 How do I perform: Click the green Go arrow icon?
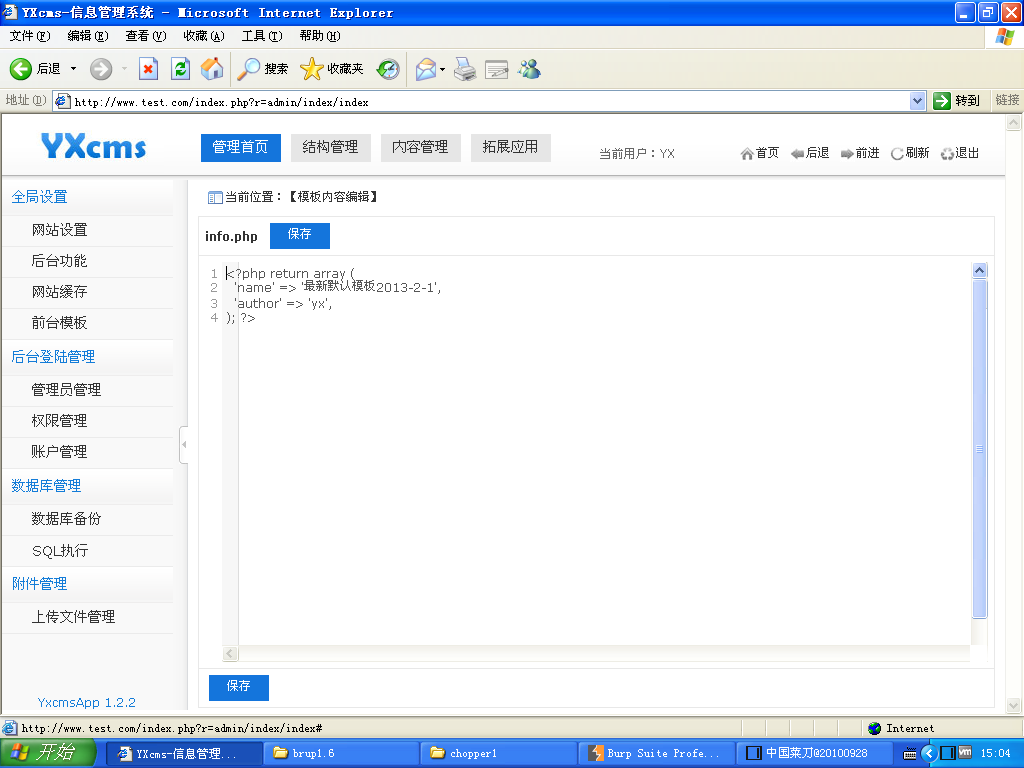click(x=941, y=101)
